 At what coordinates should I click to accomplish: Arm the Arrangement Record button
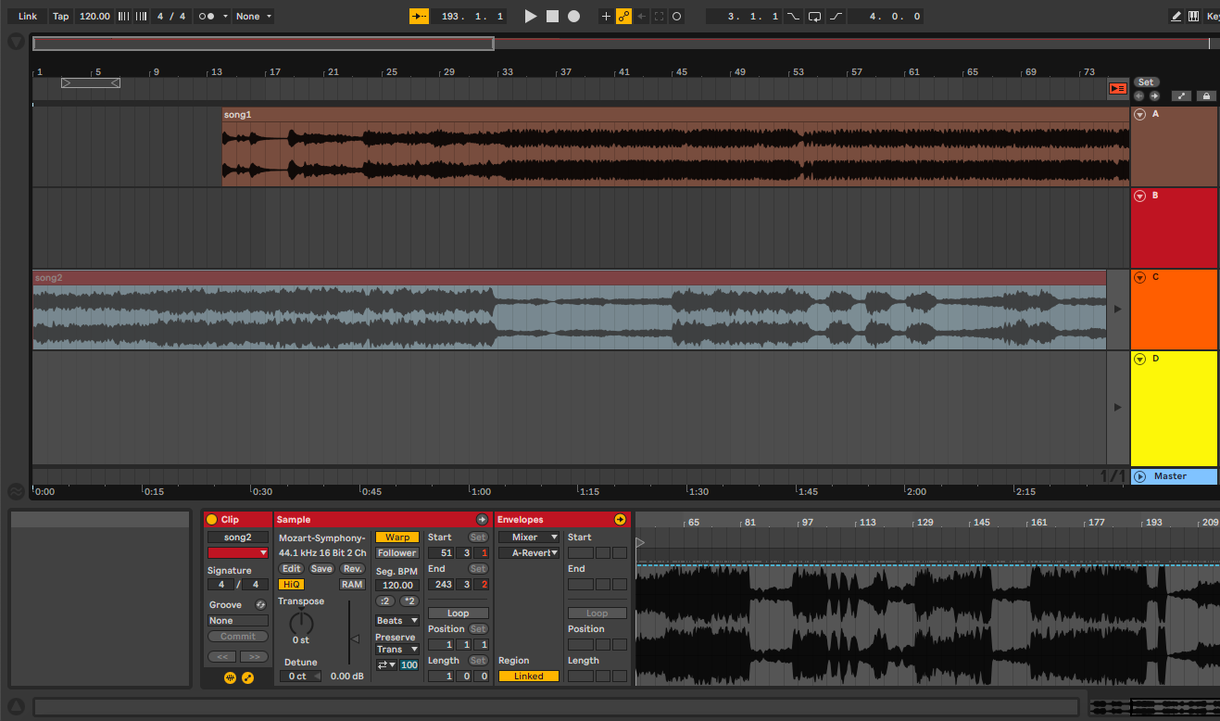pyautogui.click(x=574, y=16)
